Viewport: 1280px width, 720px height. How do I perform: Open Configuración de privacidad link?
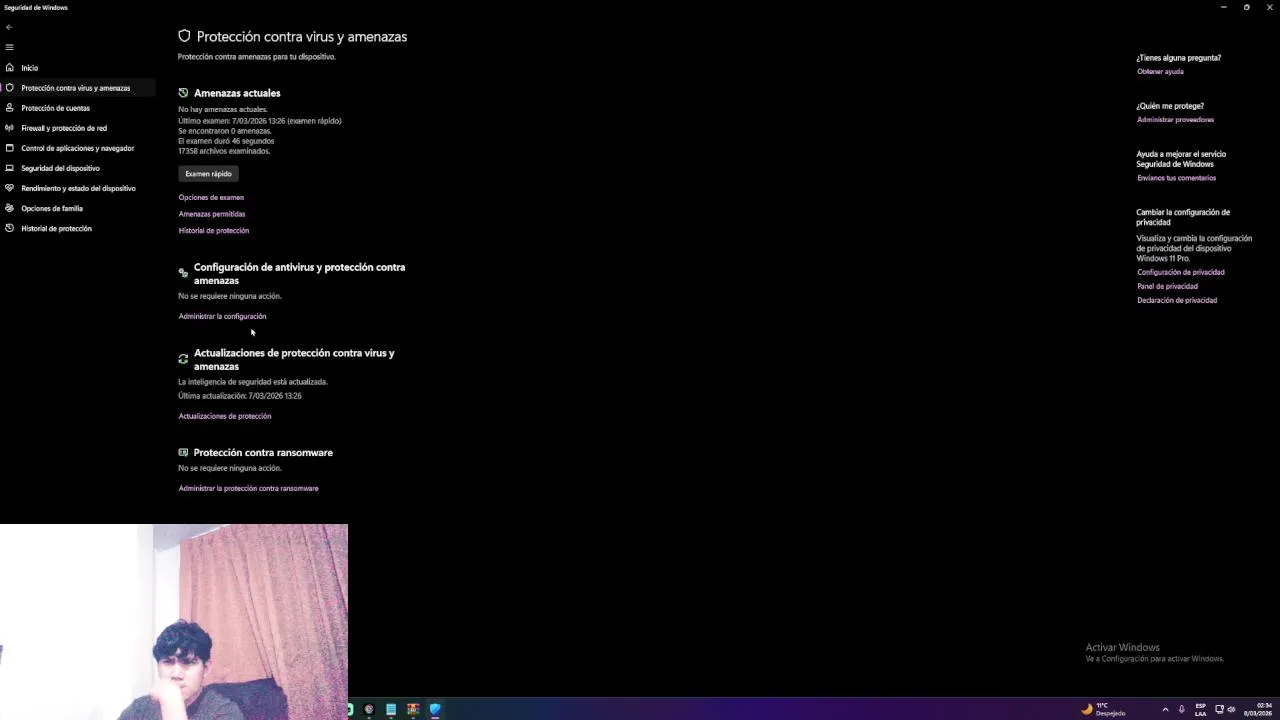tap(1180, 272)
